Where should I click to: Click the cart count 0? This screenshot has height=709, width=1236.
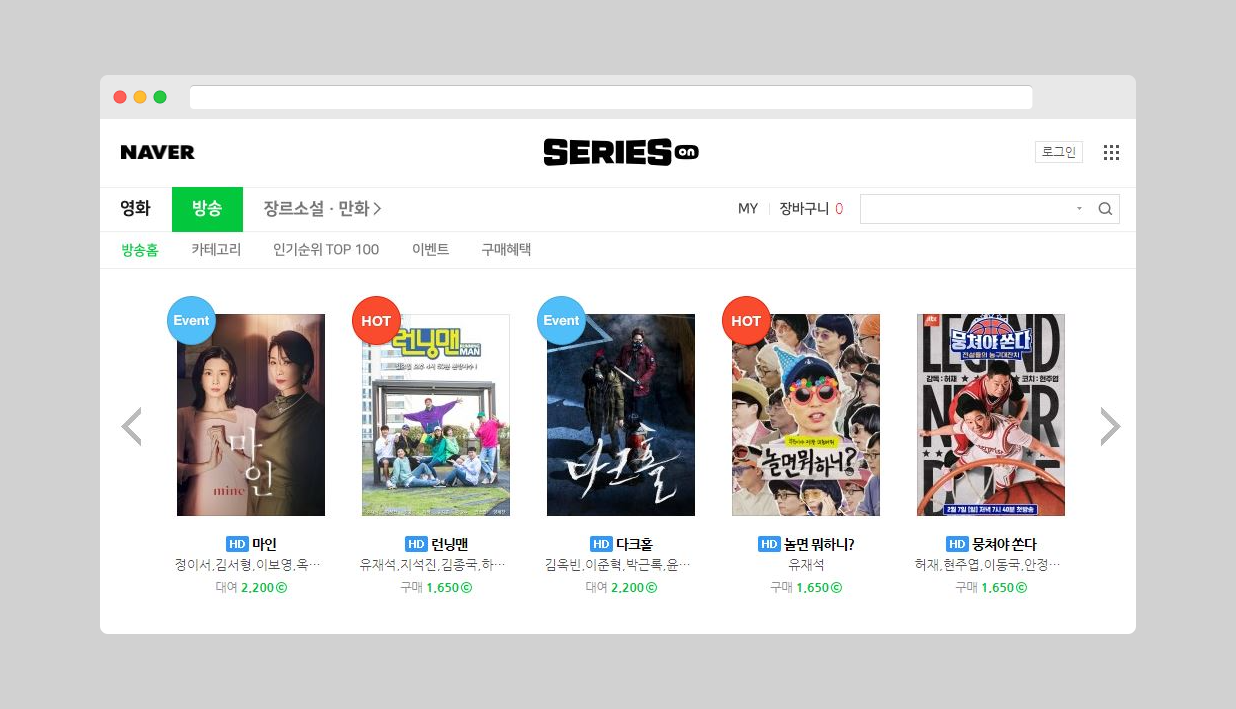pos(839,209)
